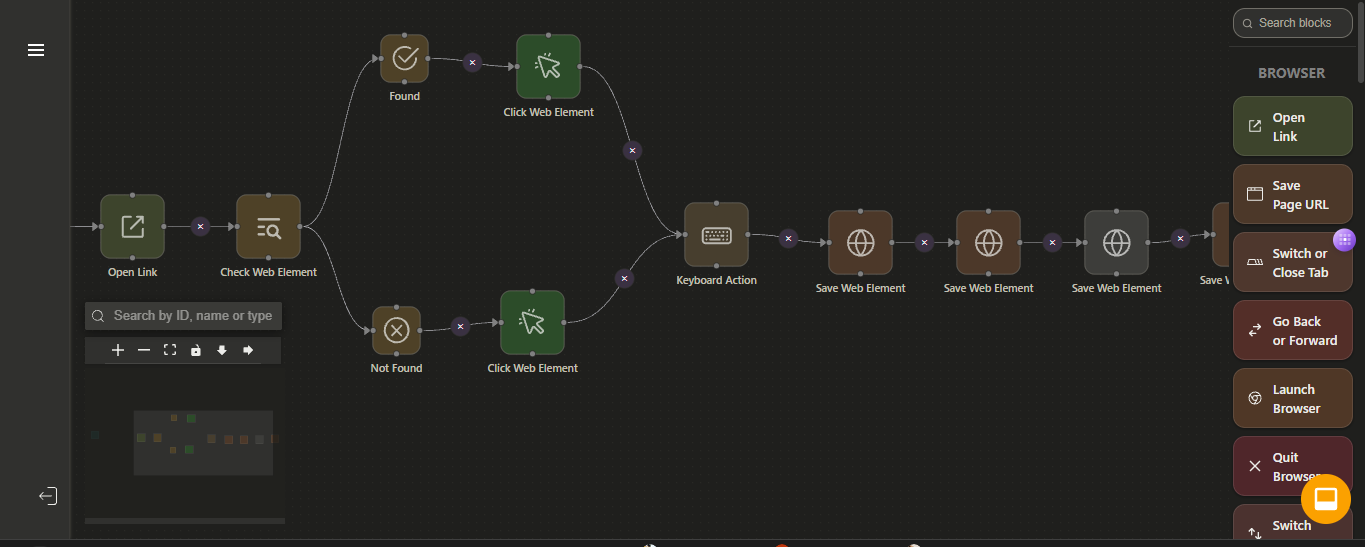Viewport: 1365px width, 547px height.
Task: Delete edge between Open Link and Check Web Element
Action: pyautogui.click(x=200, y=227)
